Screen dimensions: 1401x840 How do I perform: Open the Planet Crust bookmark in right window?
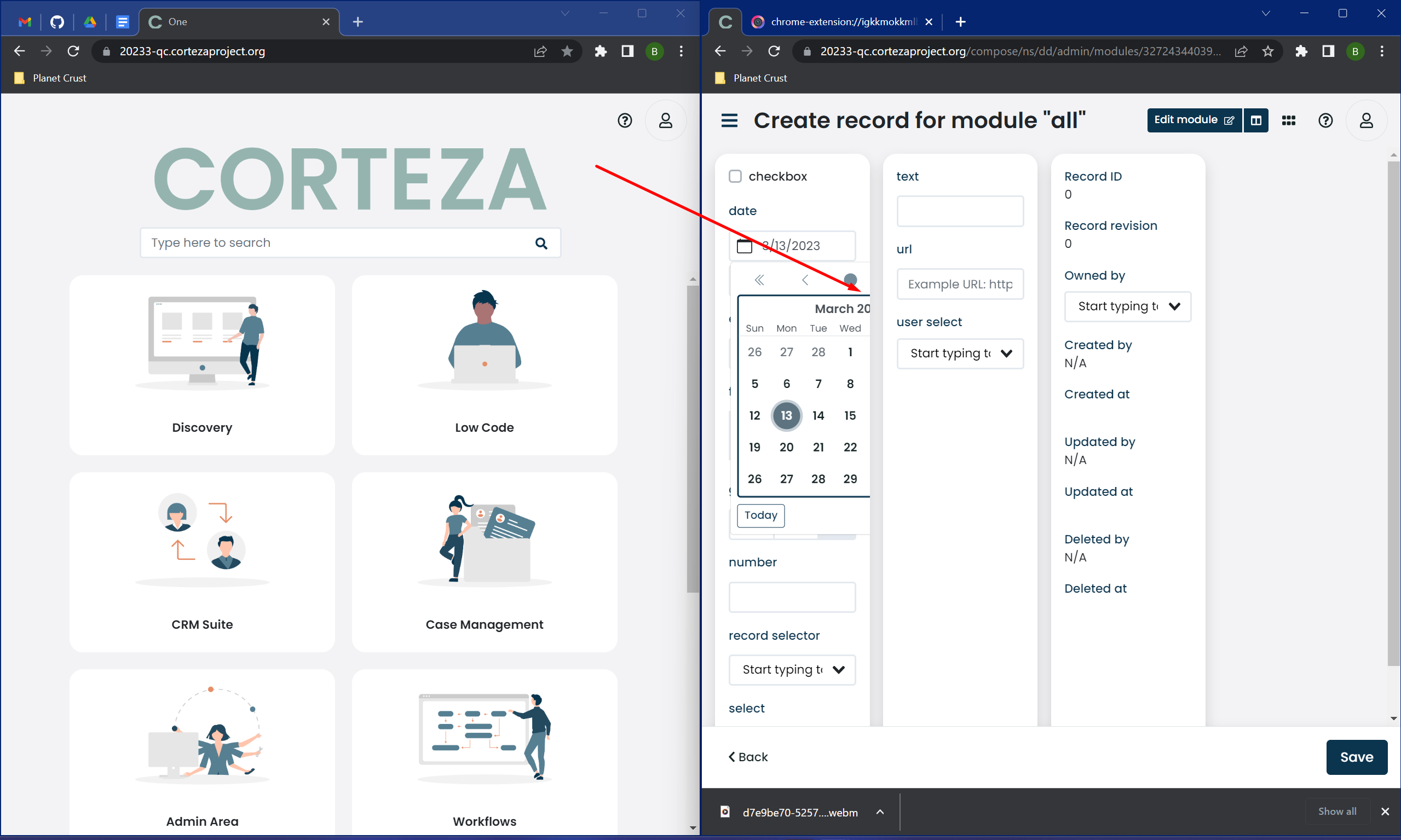752,78
